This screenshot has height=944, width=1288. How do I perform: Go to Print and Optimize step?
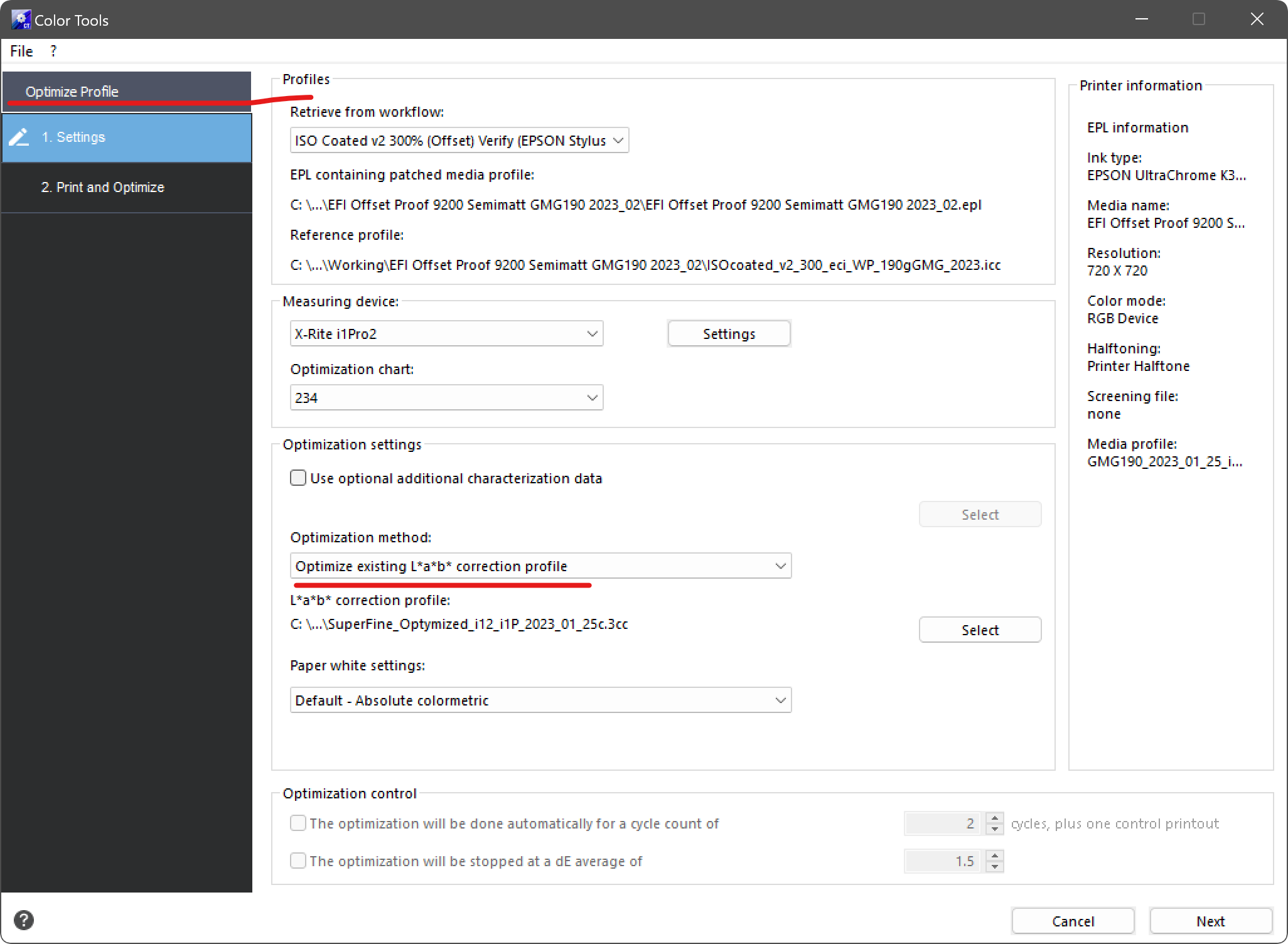pos(103,188)
